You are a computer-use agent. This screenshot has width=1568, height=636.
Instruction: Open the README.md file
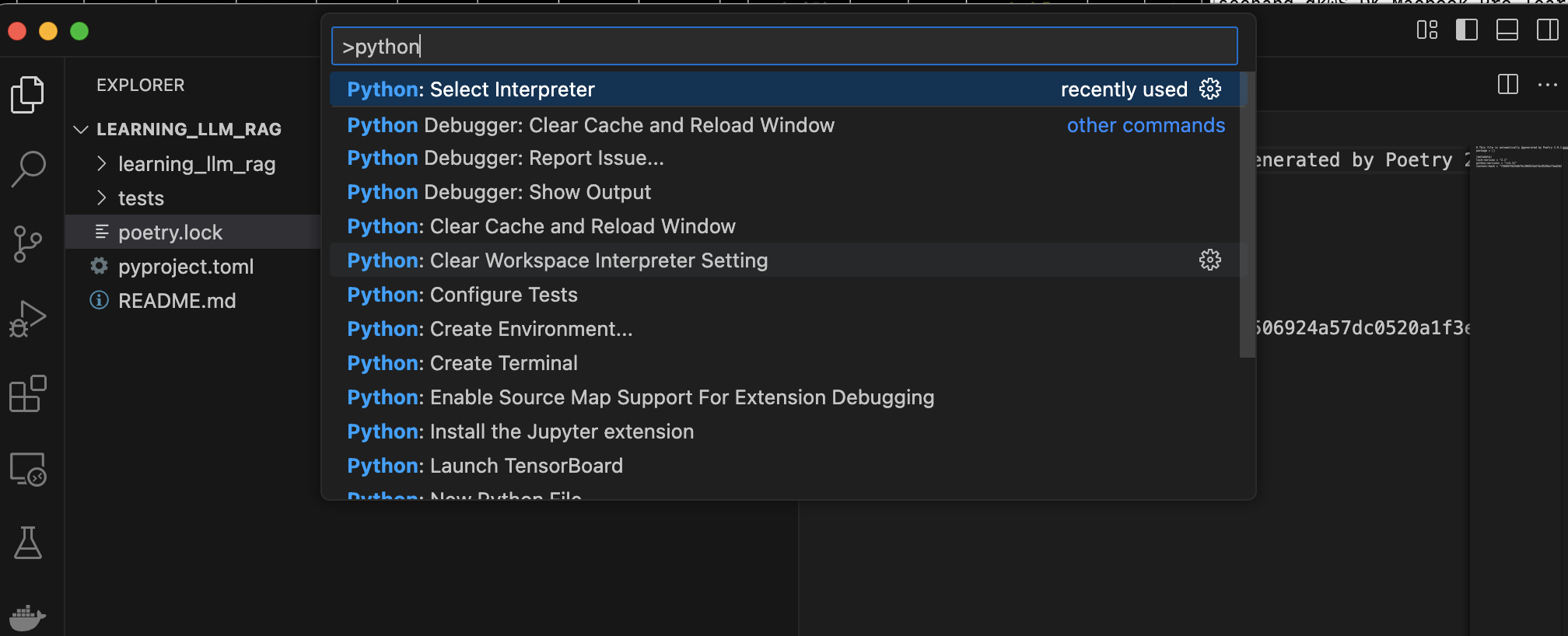[x=193, y=300]
